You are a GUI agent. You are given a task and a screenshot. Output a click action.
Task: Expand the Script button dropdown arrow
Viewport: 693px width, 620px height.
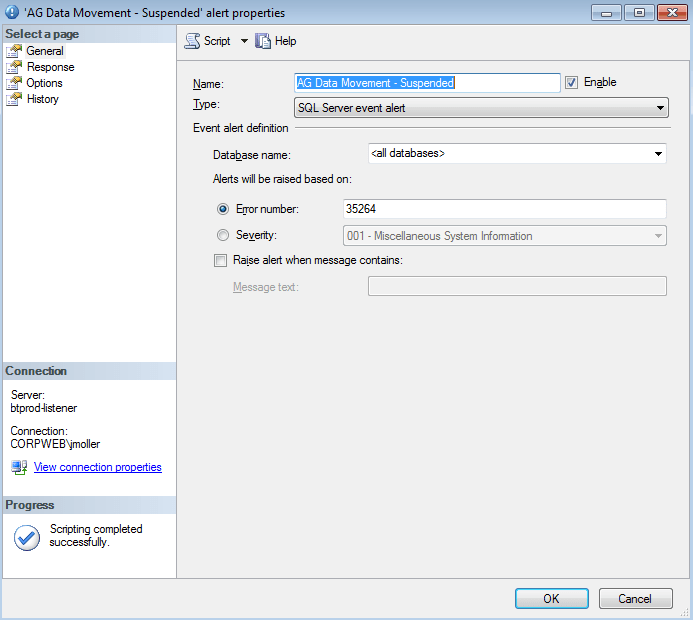coord(244,41)
